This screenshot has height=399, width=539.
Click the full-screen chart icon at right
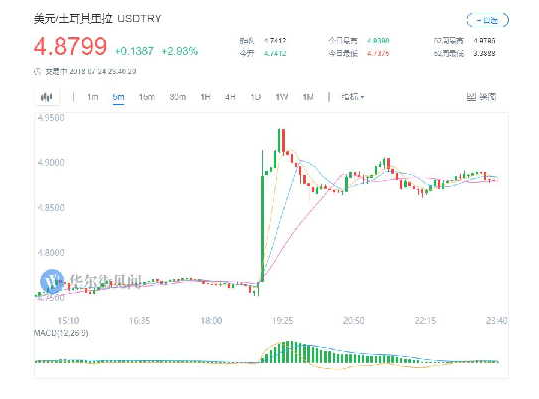tap(481, 97)
